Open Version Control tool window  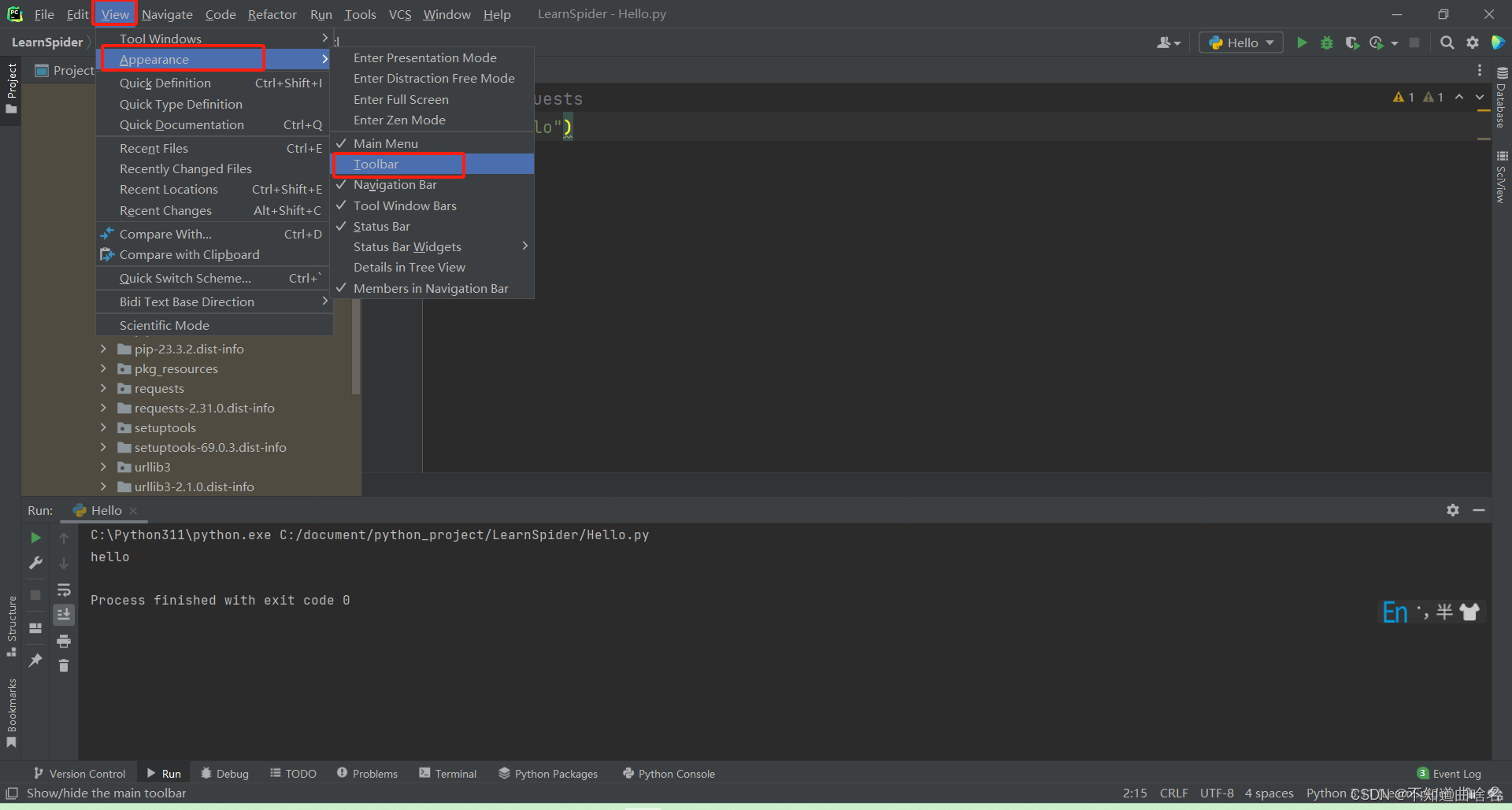(x=80, y=774)
